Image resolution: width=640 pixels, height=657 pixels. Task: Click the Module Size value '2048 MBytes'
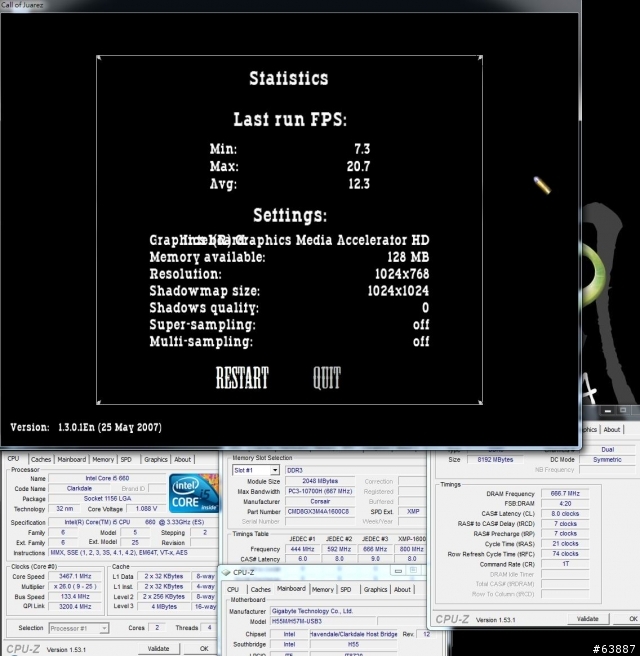pyautogui.click(x=320, y=481)
